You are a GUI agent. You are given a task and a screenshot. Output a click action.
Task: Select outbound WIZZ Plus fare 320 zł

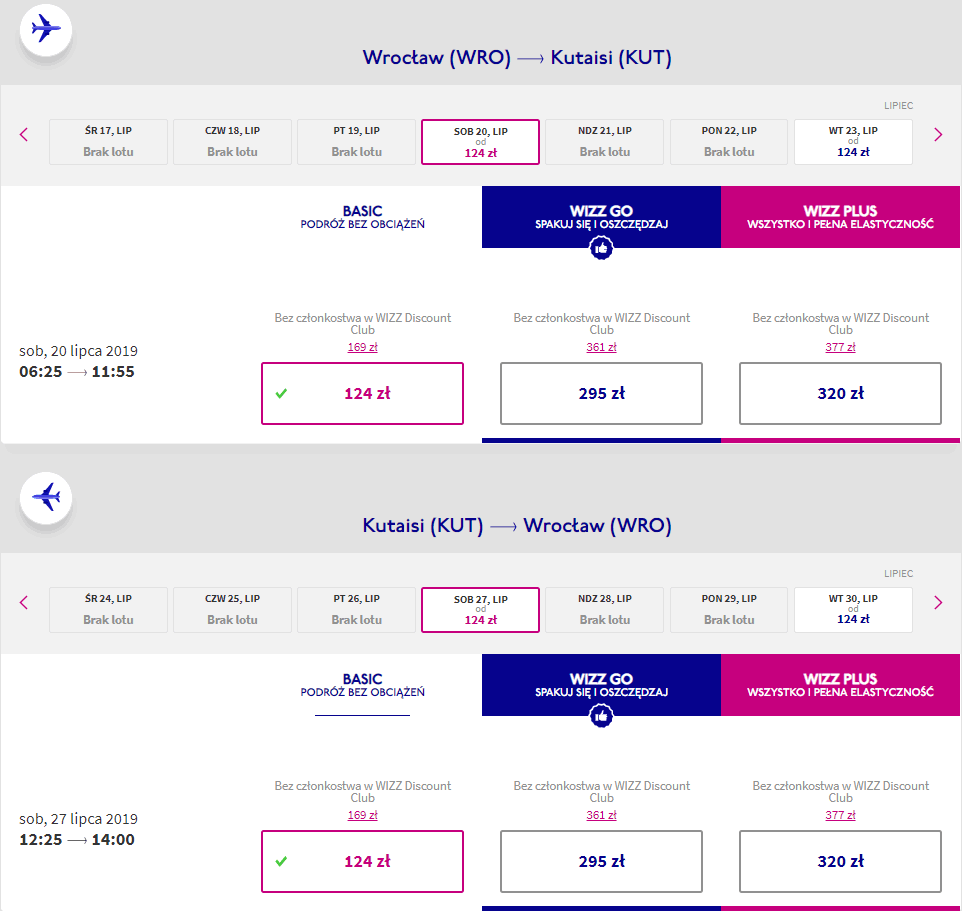coord(840,393)
